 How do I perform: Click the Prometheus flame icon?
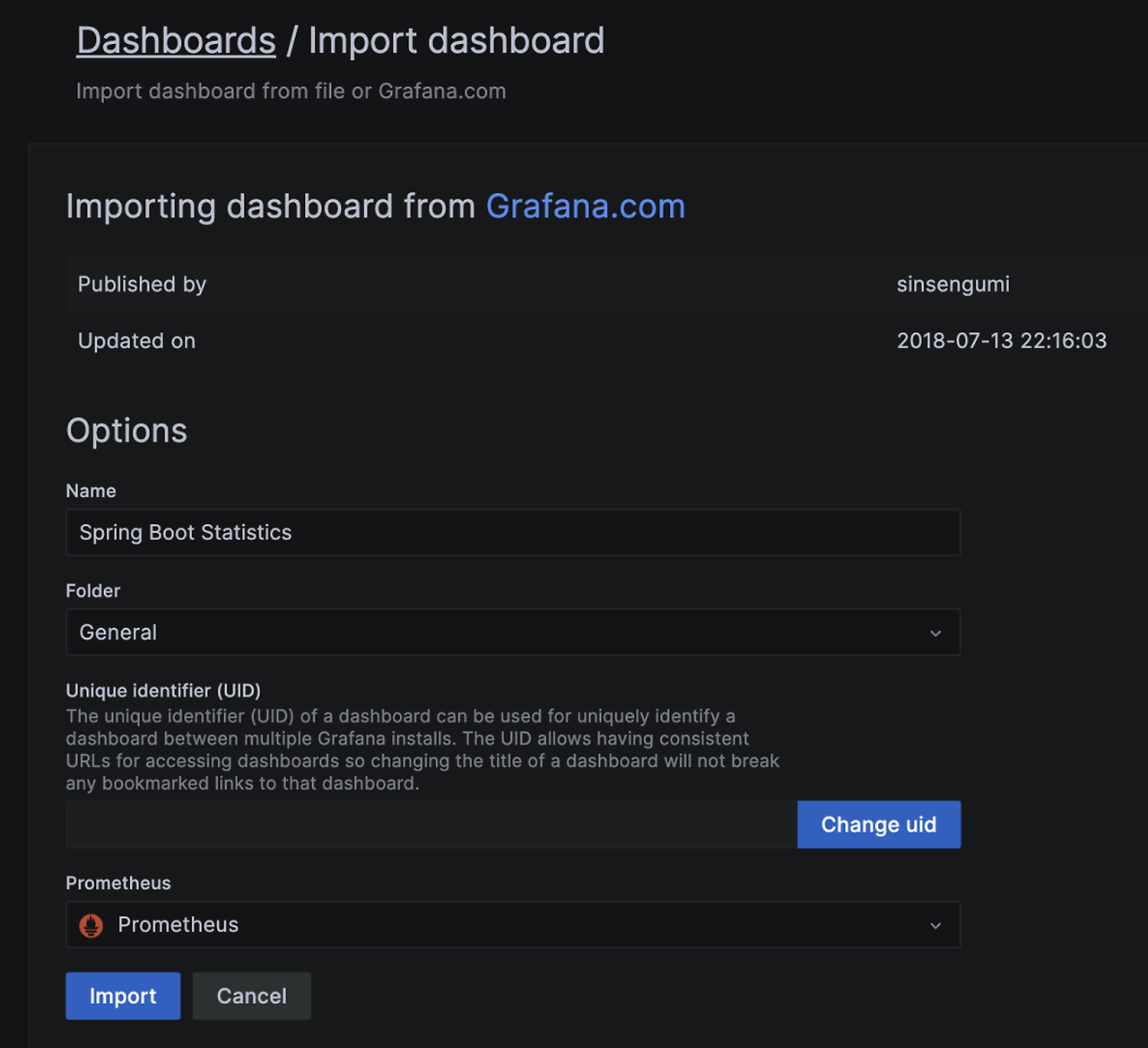tap(91, 925)
